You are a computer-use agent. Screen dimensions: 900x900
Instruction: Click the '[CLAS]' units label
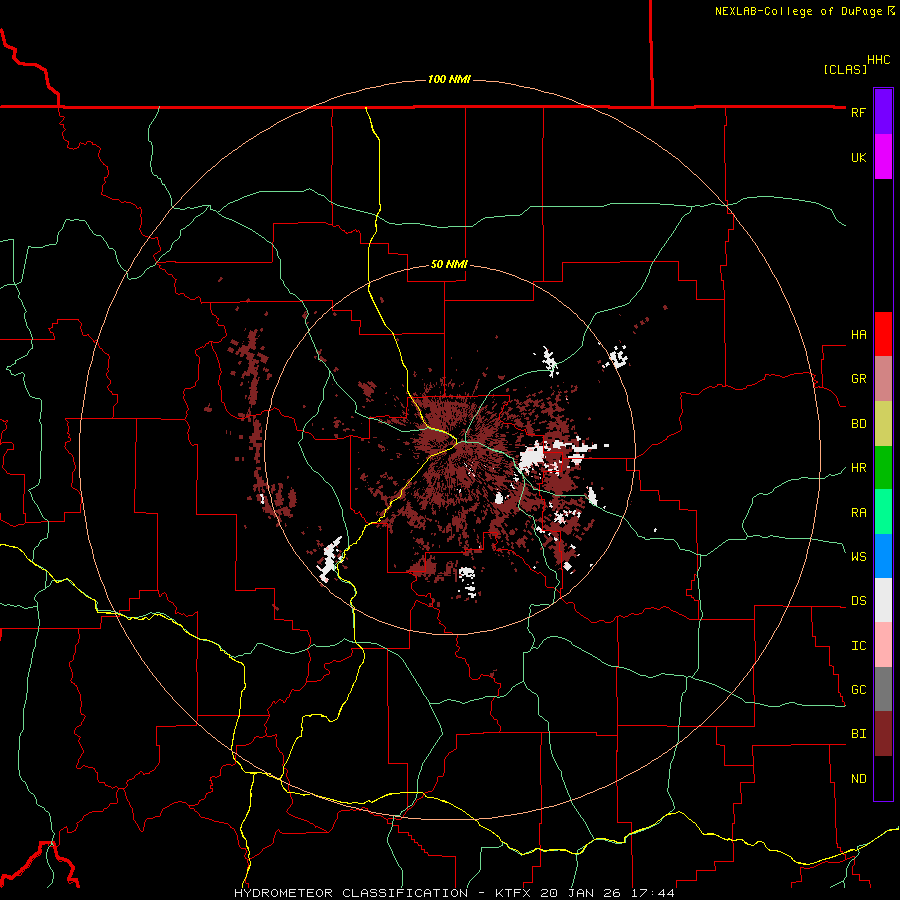coord(845,69)
